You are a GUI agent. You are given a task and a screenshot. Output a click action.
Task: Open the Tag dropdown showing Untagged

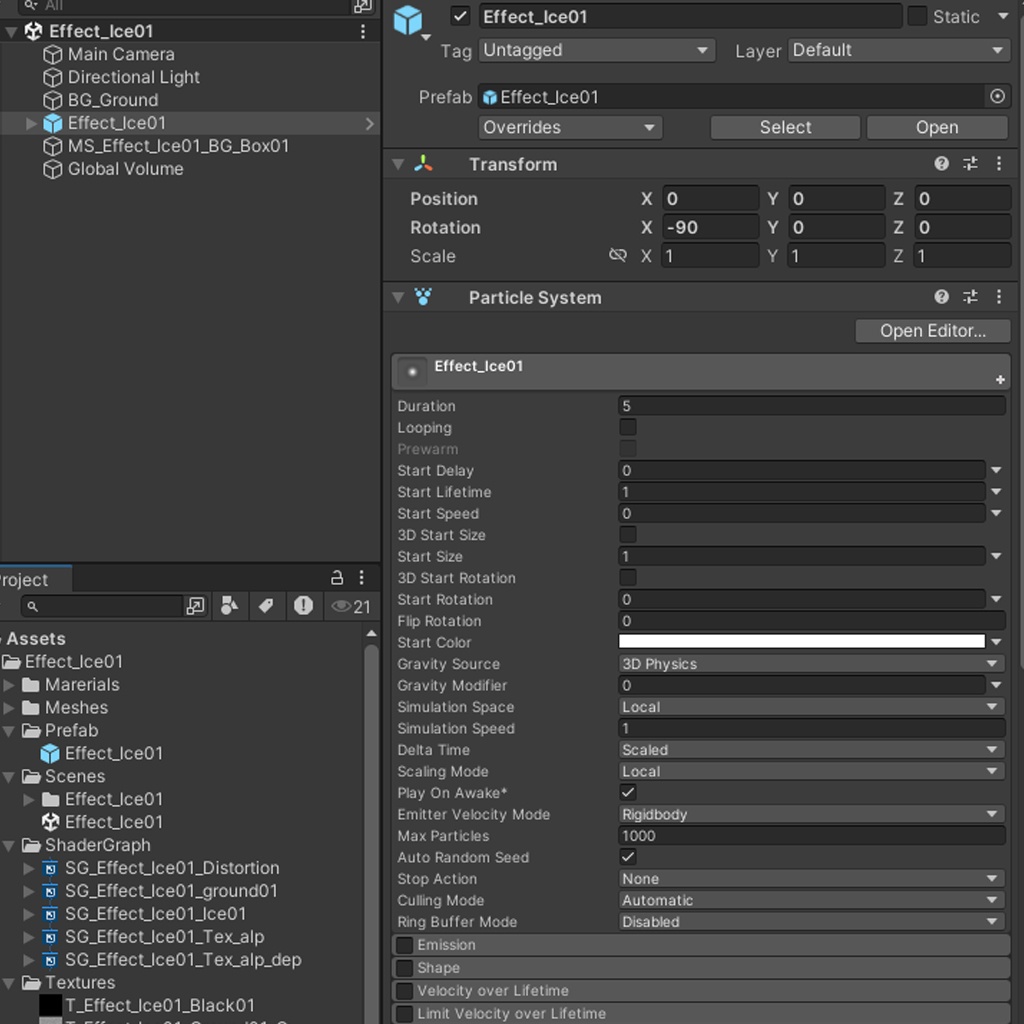click(x=596, y=50)
